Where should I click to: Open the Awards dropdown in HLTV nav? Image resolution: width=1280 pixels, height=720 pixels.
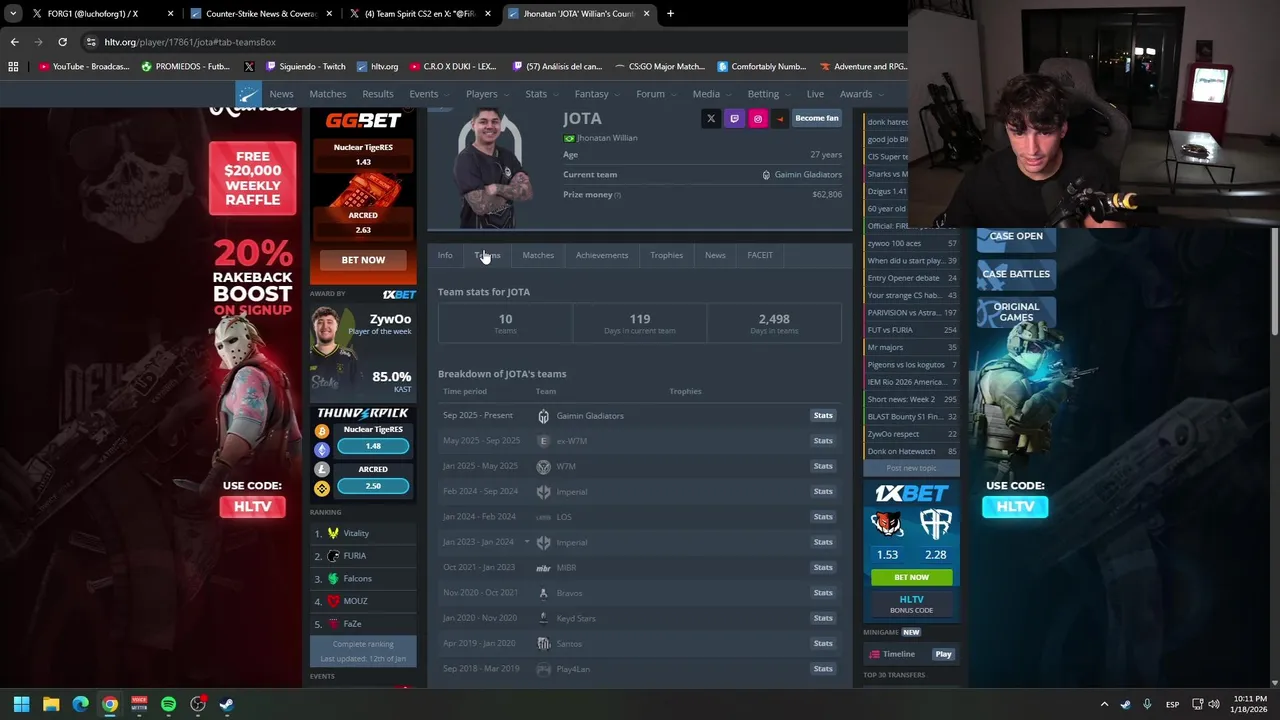tap(861, 94)
